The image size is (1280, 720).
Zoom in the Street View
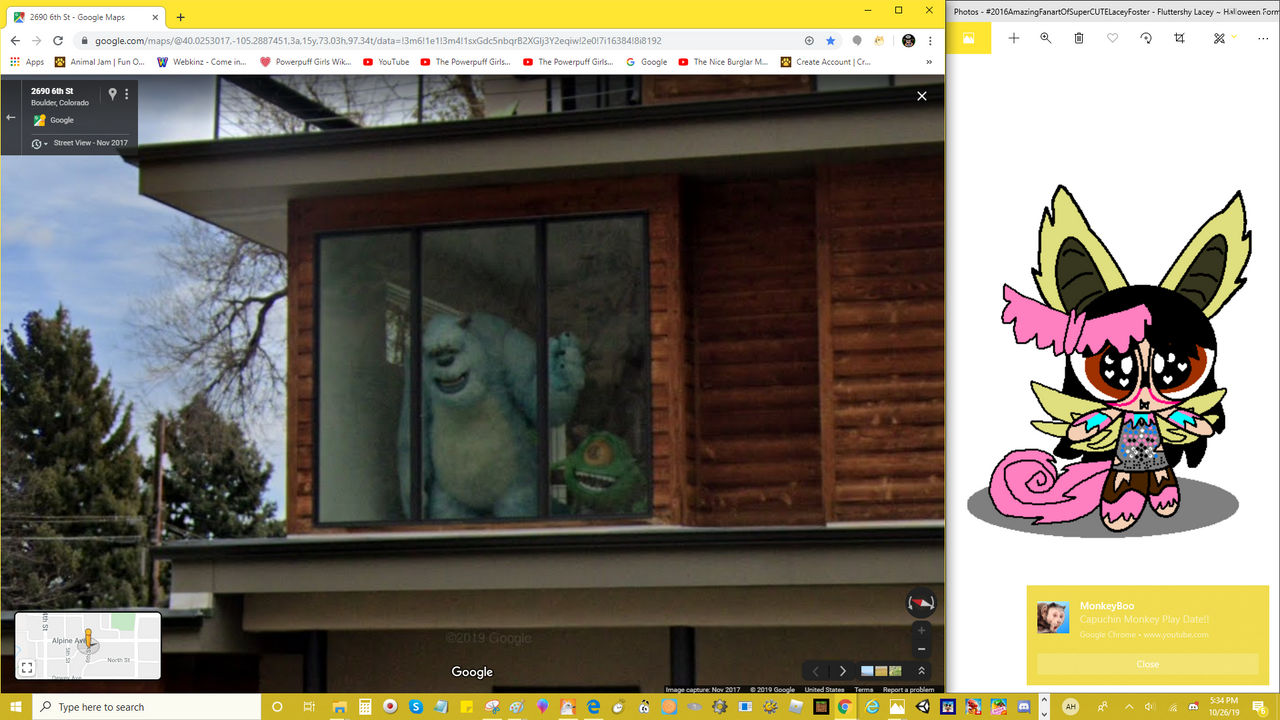[921, 631]
